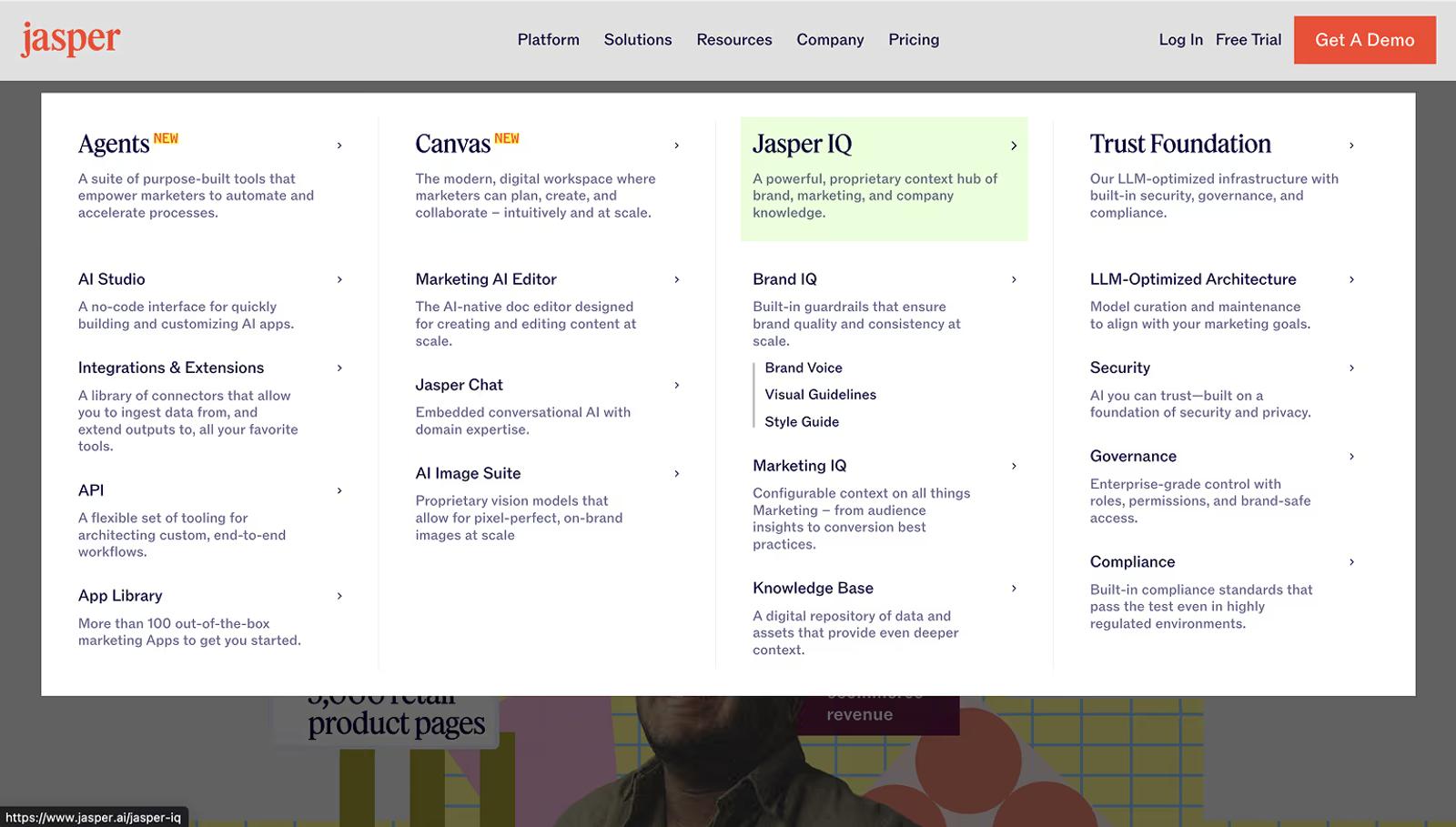The height and width of the screenshot is (827, 1456).
Task: Open the API link
Action: tap(91, 490)
